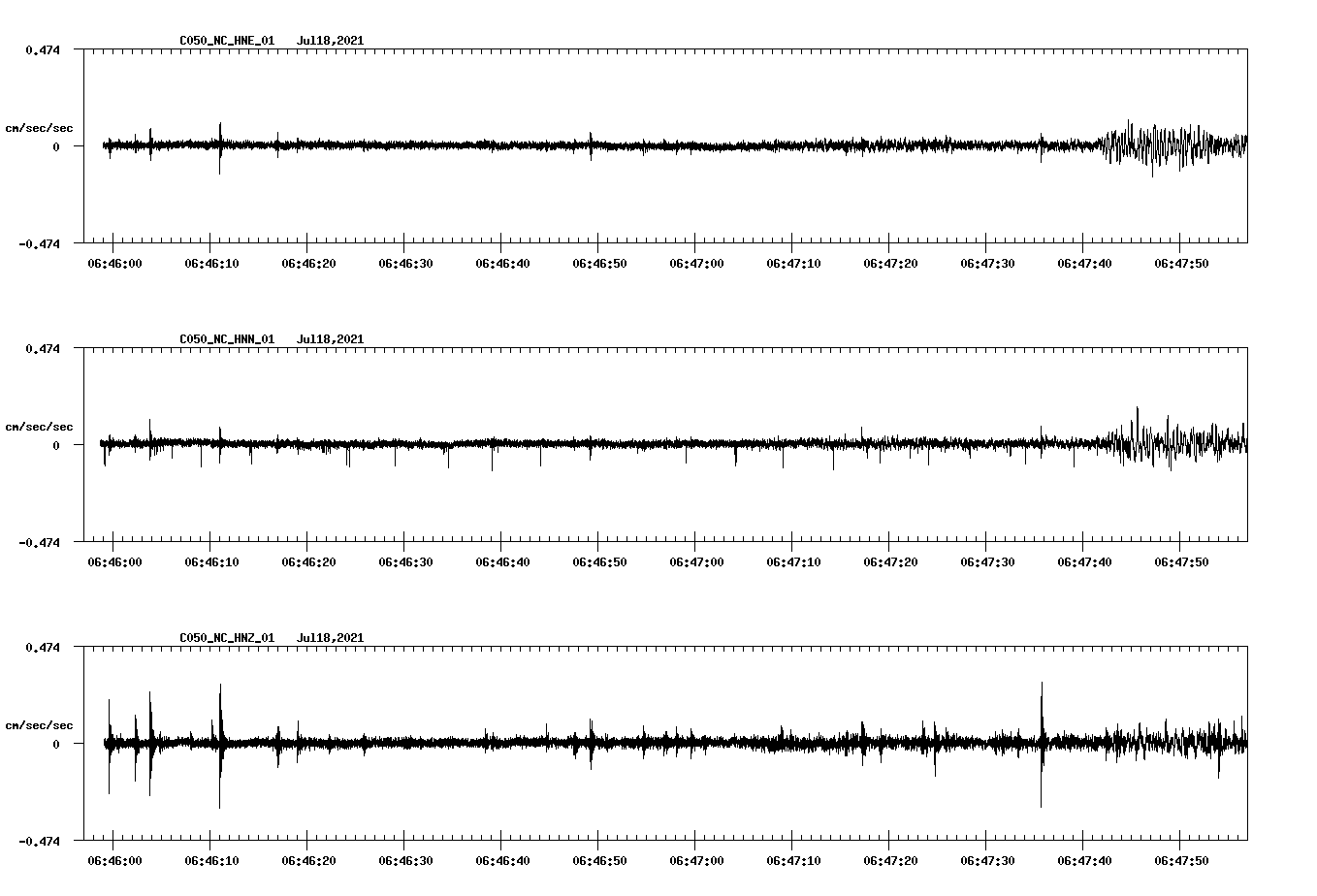Click the HNE spike near 06:46:11

click(x=220, y=148)
